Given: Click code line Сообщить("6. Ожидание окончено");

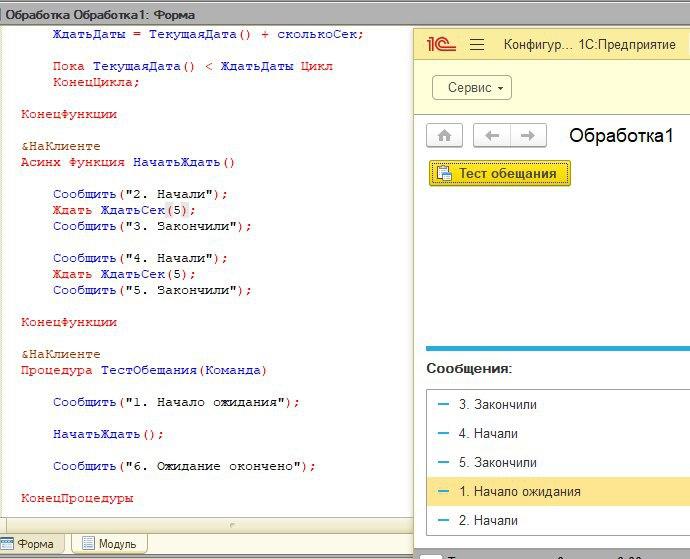Looking at the screenshot, I should click(184, 466).
